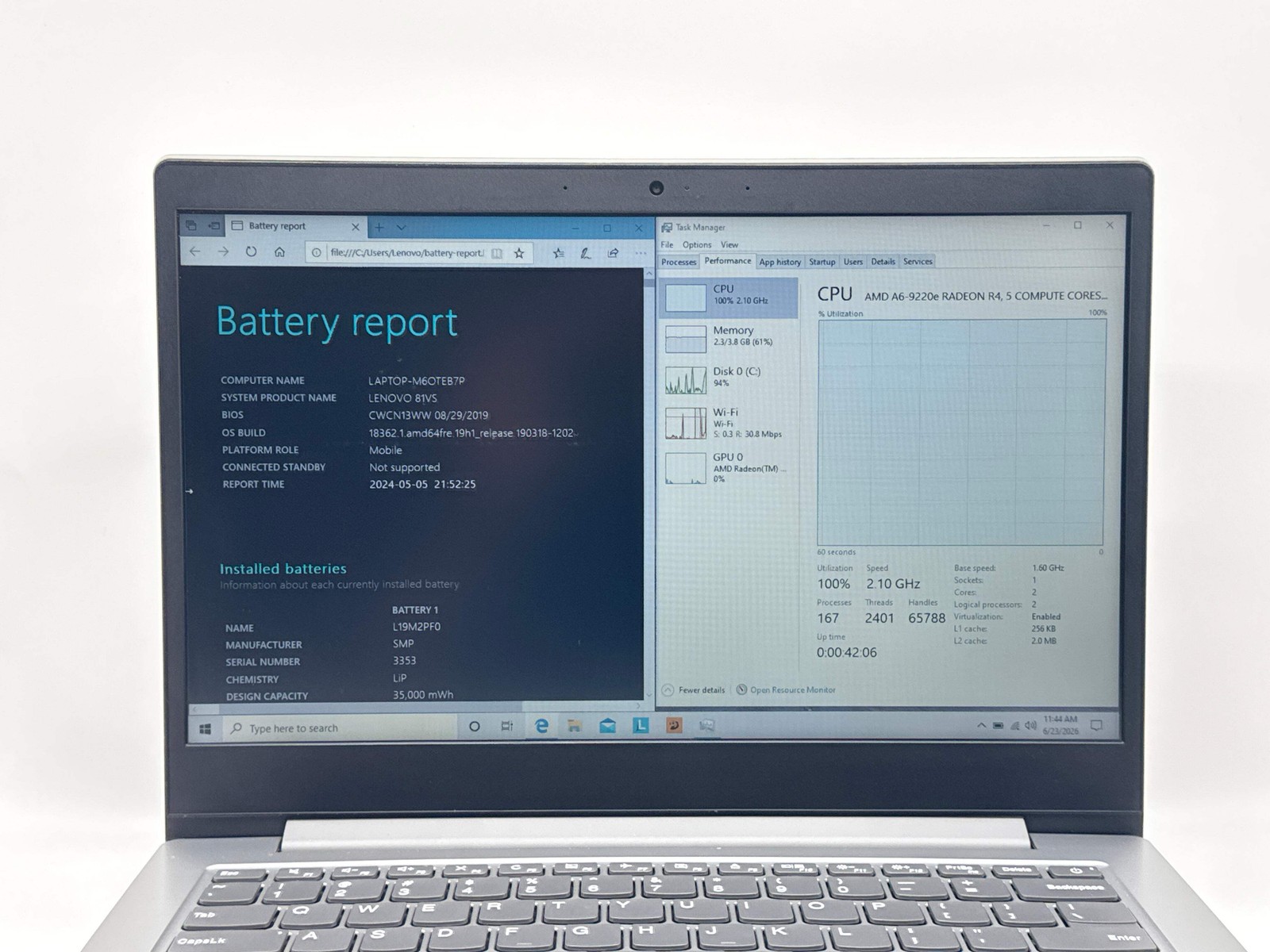Select CPU in the performance sidebar
This screenshot has height=952, width=1270.
click(x=729, y=297)
